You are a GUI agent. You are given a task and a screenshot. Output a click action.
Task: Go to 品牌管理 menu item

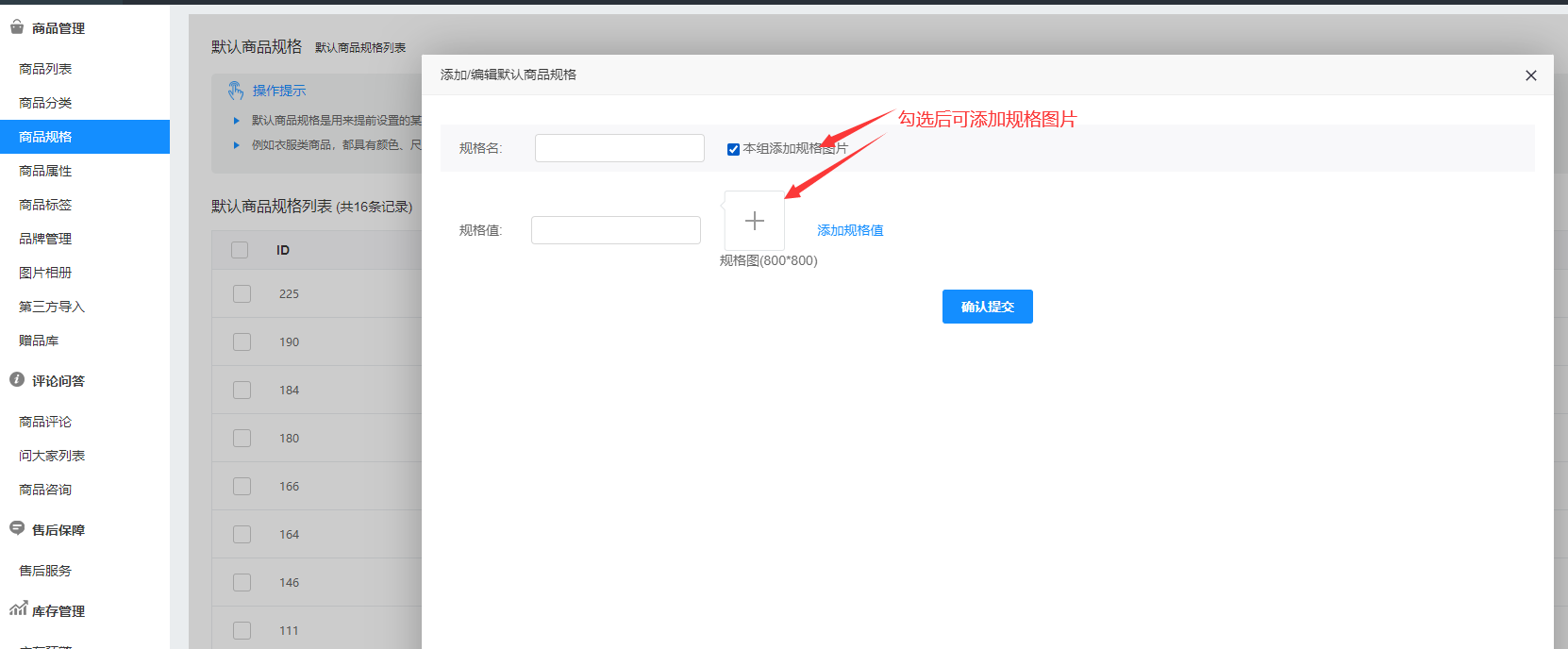pos(45,239)
